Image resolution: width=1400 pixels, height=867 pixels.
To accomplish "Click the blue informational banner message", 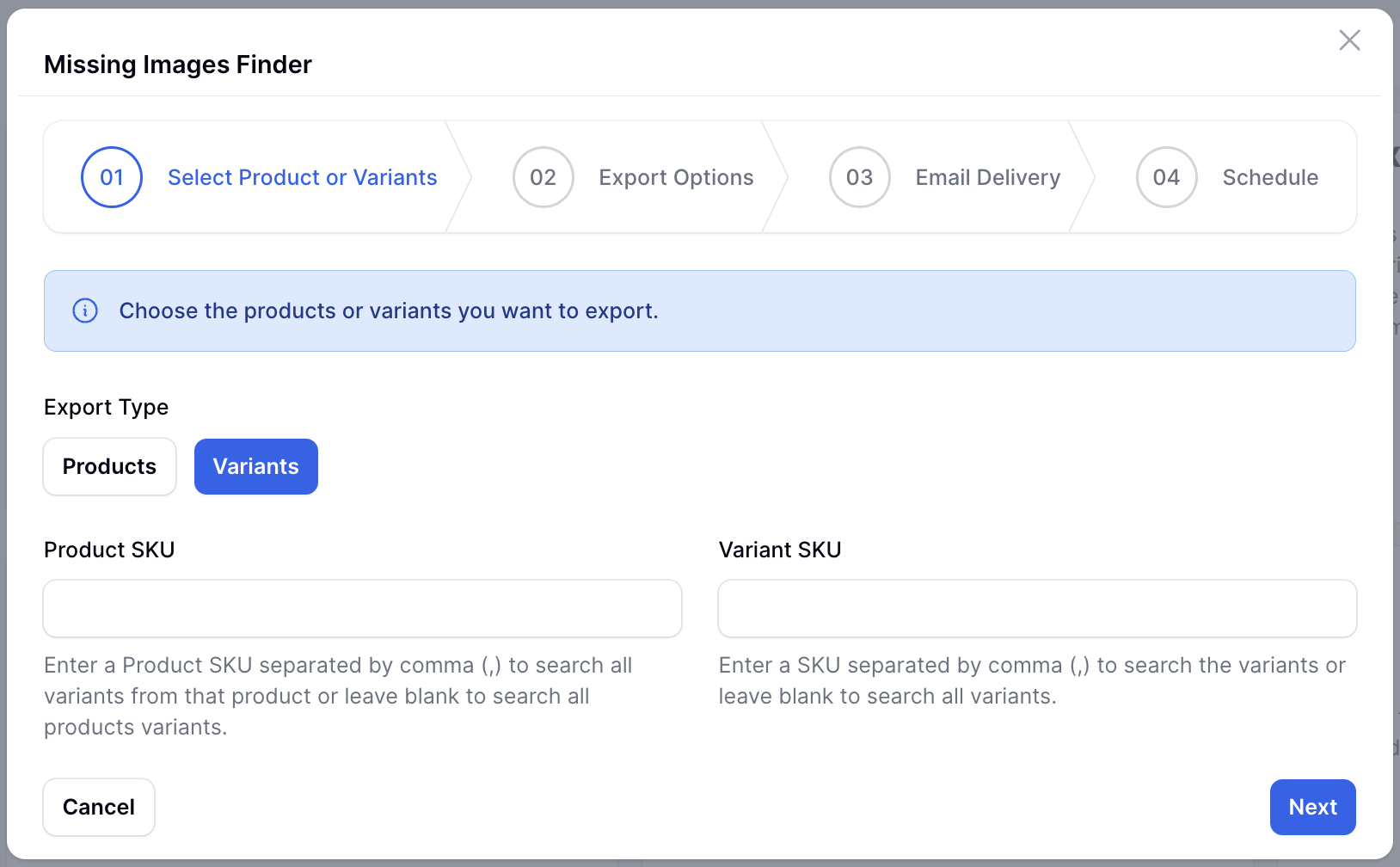I will tap(389, 311).
